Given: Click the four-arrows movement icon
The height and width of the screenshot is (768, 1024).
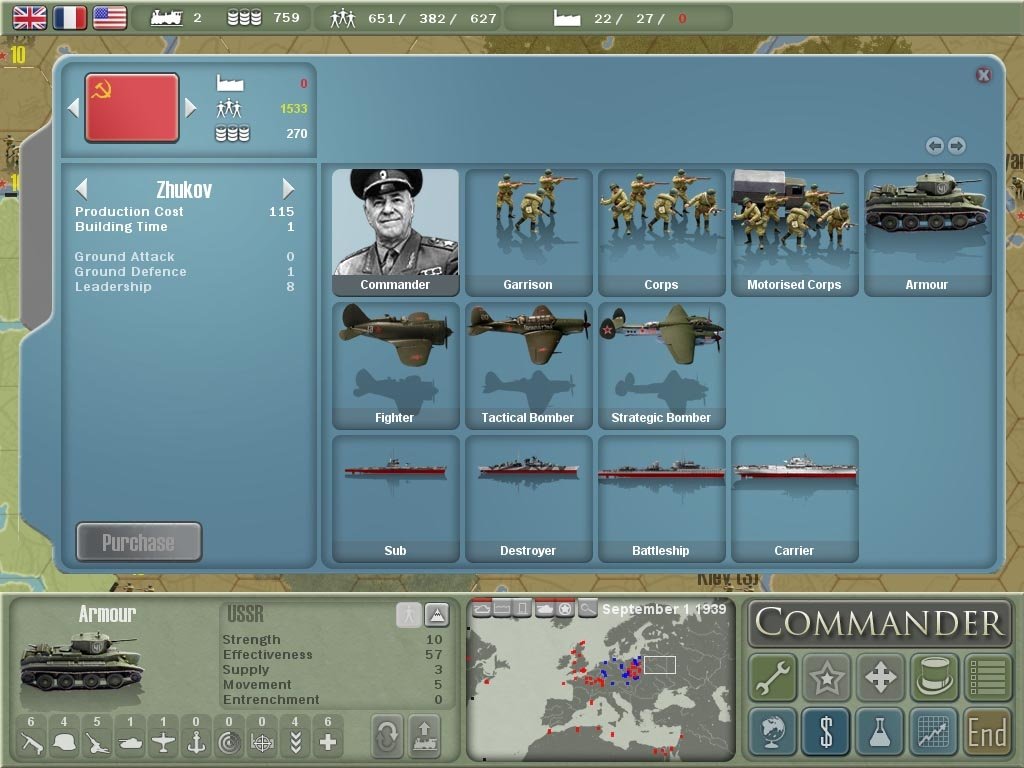Looking at the screenshot, I should tap(880, 676).
